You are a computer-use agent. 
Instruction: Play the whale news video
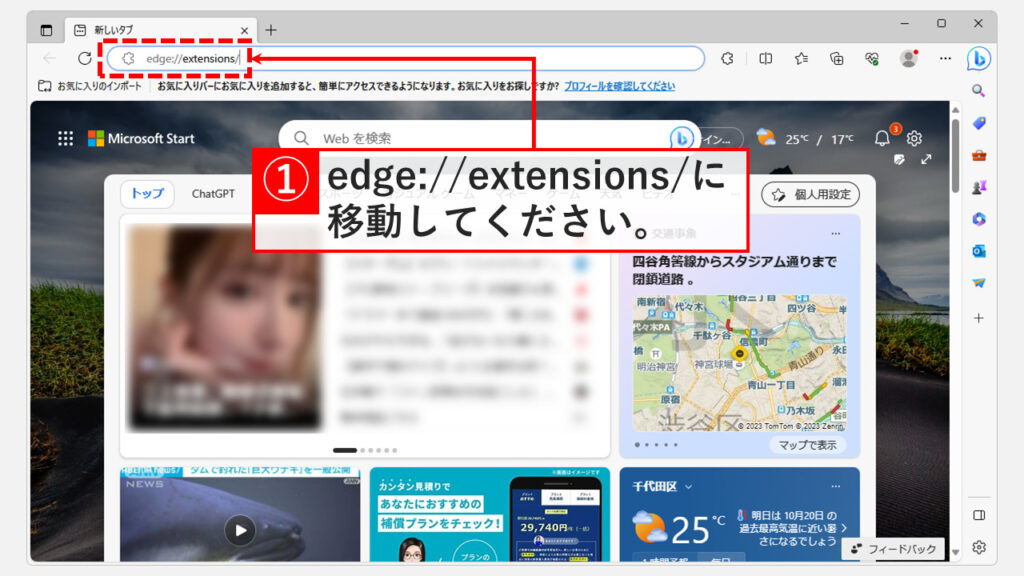(x=240, y=530)
